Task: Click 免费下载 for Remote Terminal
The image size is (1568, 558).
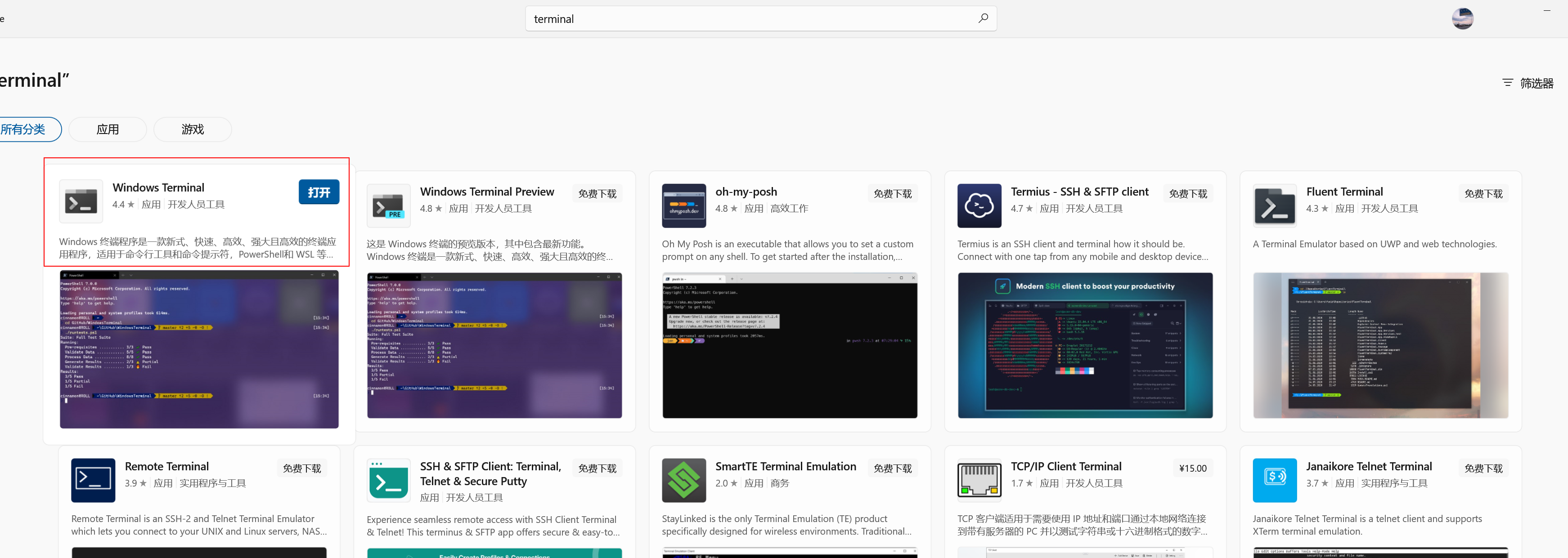Action: (x=302, y=468)
